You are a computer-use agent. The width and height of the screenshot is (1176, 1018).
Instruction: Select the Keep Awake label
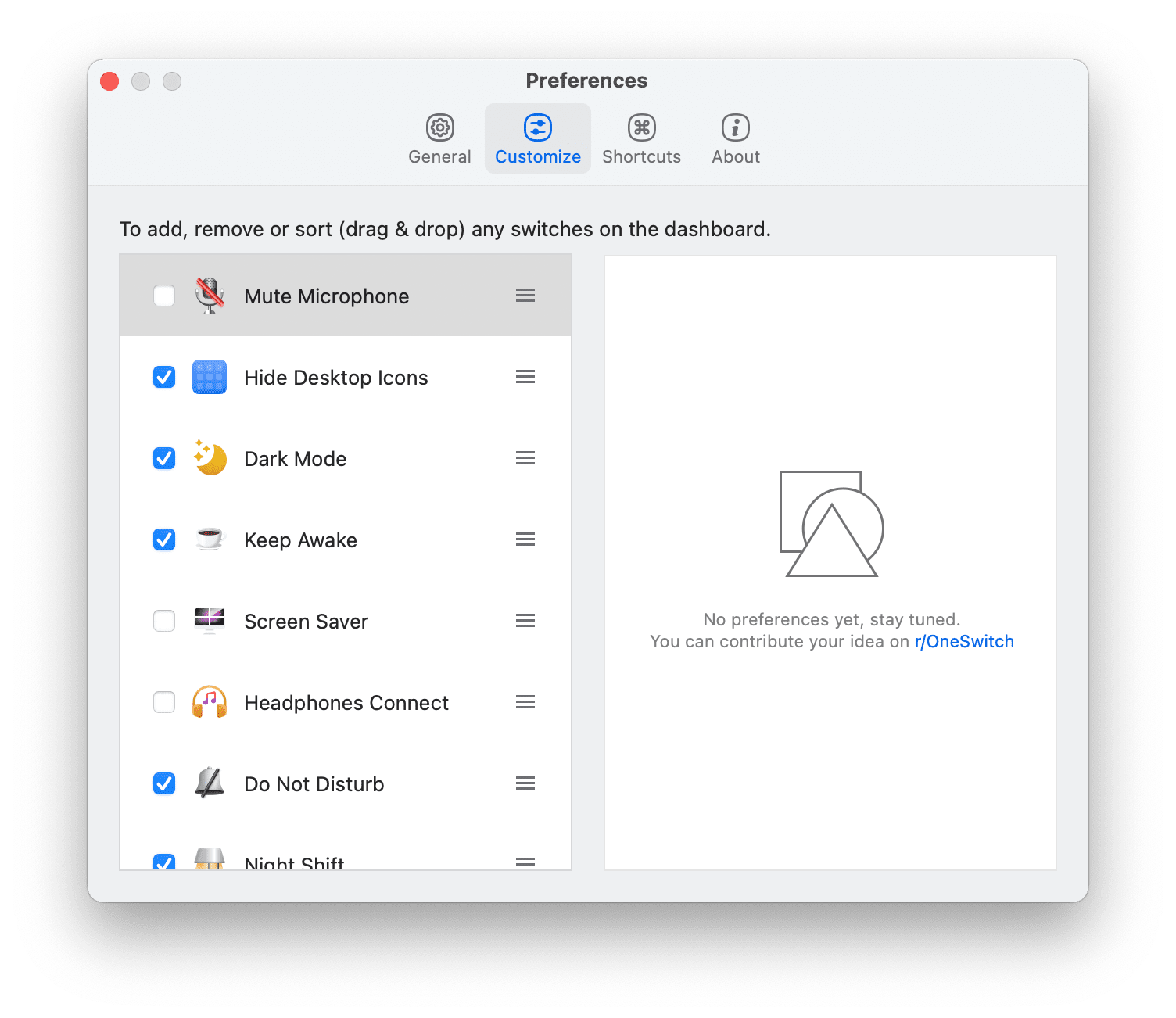tap(301, 540)
